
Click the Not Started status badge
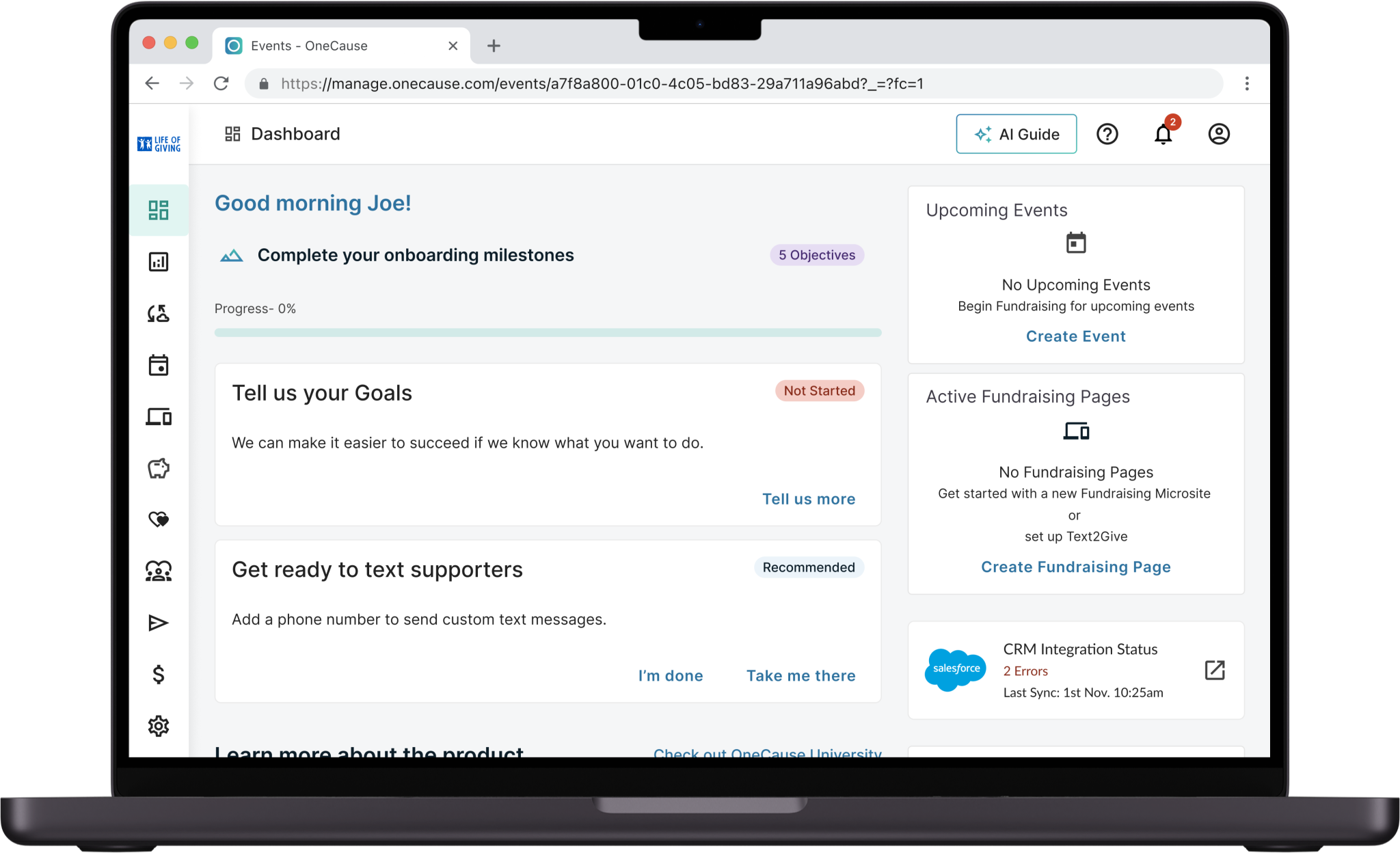click(x=820, y=391)
